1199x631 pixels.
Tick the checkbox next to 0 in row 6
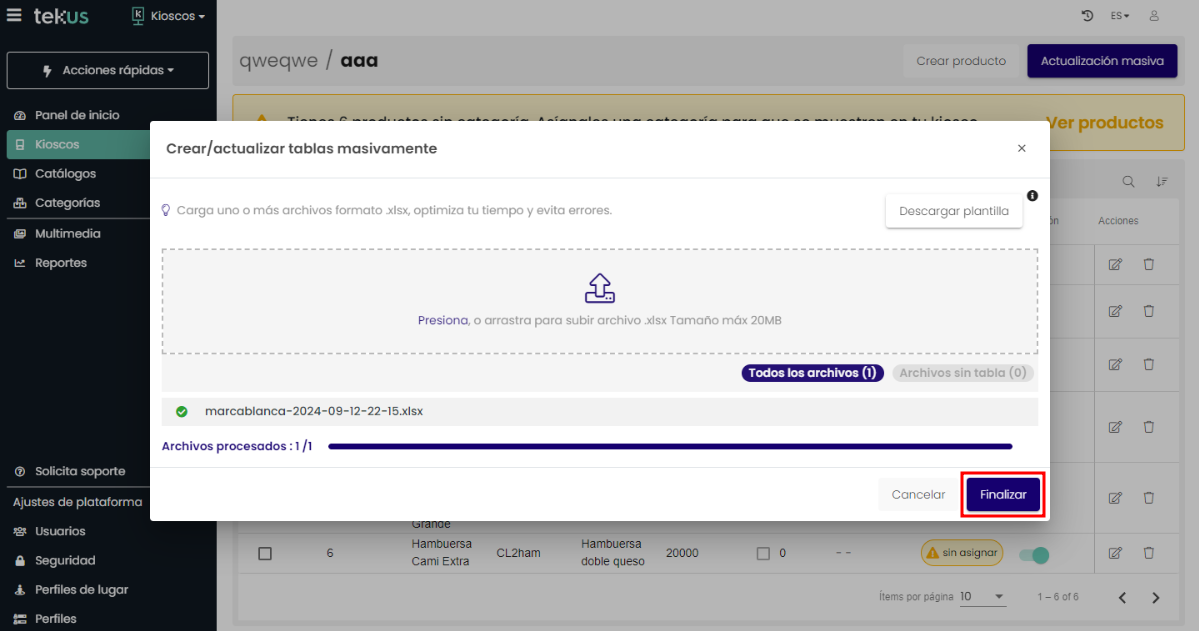point(763,553)
